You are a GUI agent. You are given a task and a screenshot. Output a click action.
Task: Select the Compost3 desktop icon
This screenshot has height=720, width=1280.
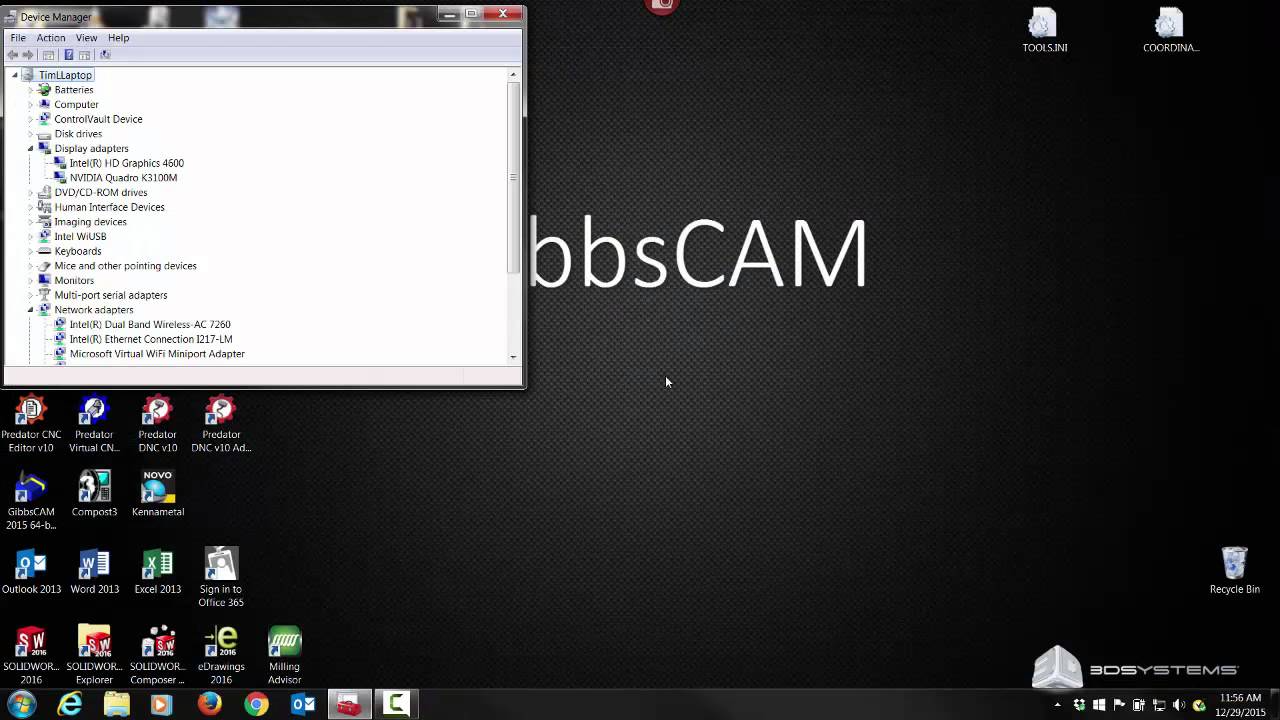pos(94,494)
